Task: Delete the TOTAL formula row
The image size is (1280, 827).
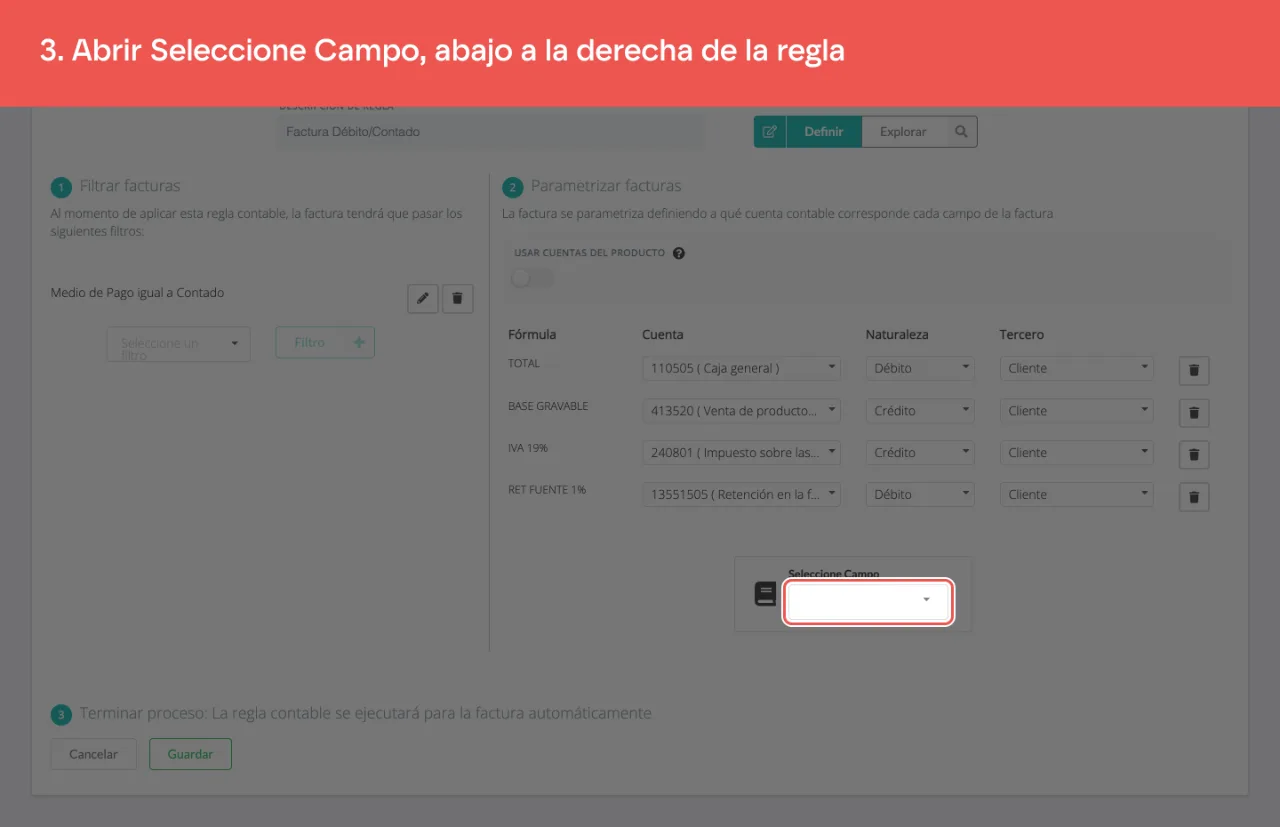Action: [x=1194, y=370]
